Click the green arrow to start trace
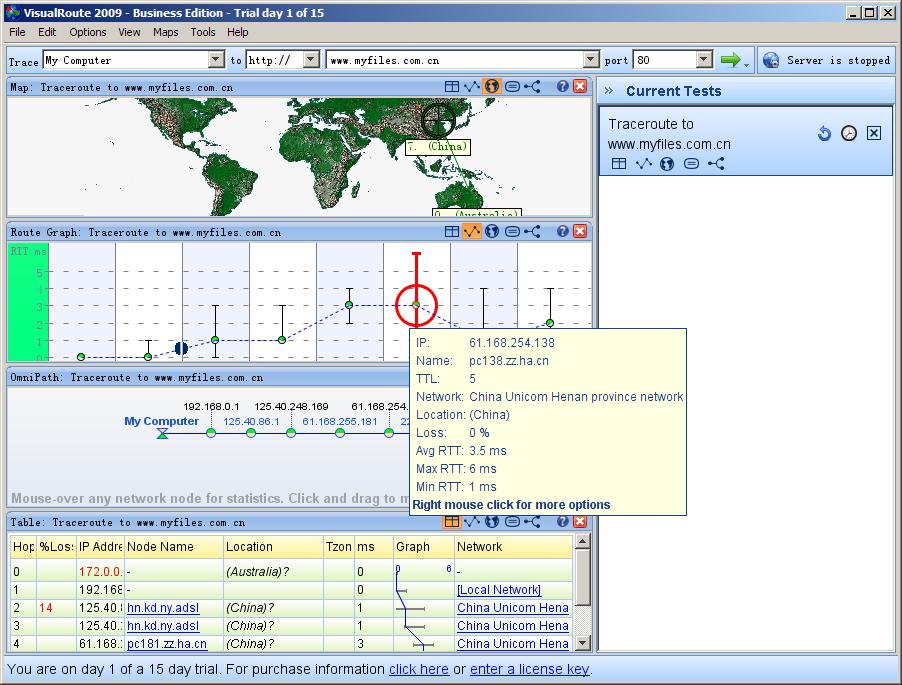Viewport: 902px width, 685px height. coord(730,60)
